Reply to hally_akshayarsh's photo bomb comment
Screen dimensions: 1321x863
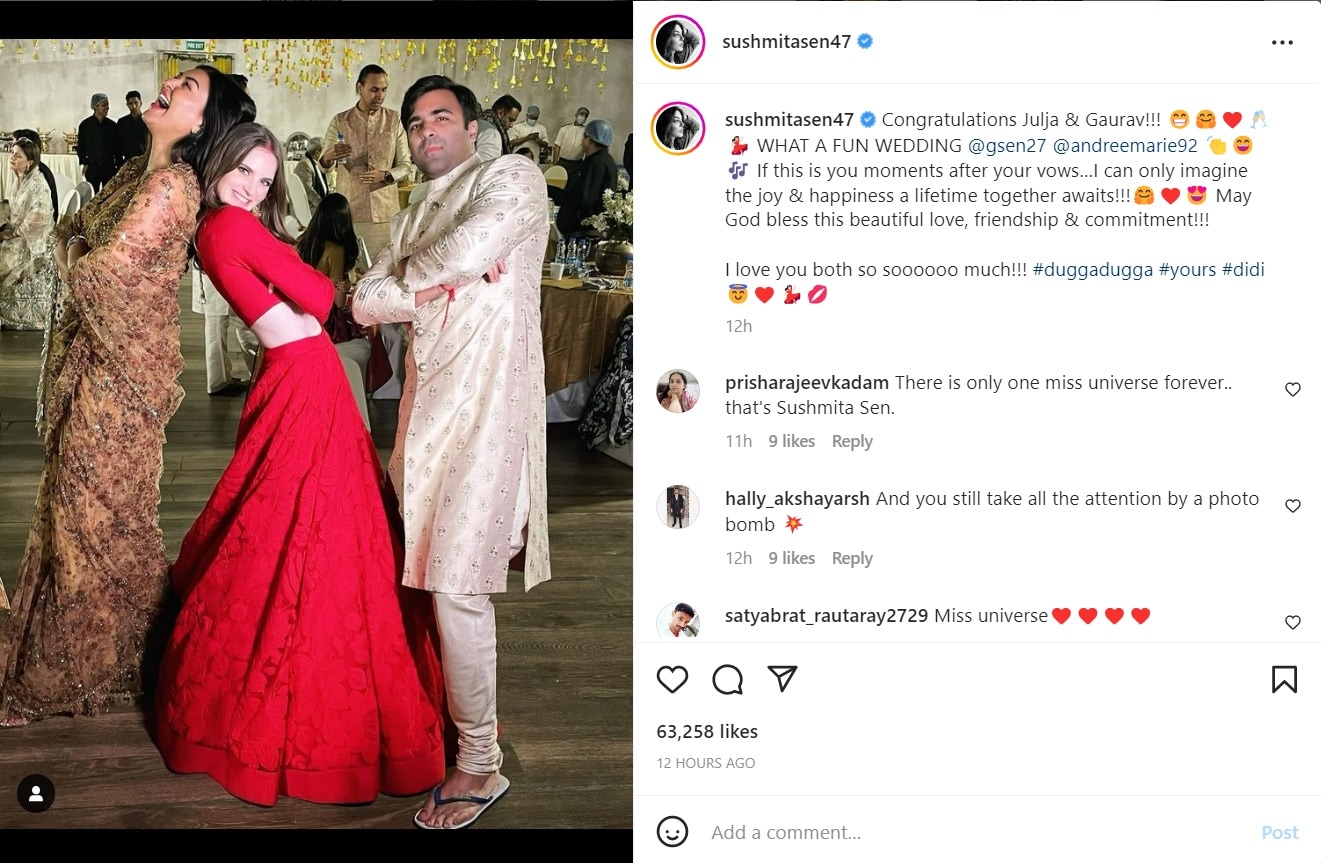pyautogui.click(x=852, y=558)
